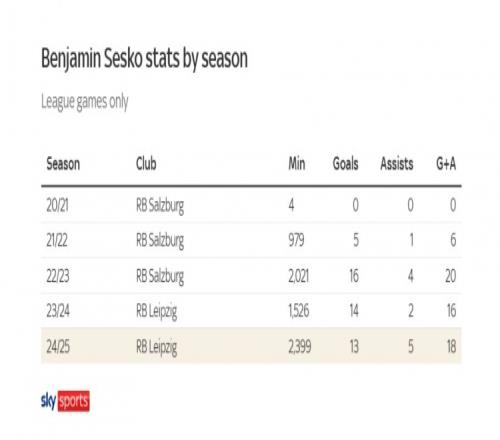Click the 16 goals value for 22/23
The height and width of the screenshot is (440, 500).
click(x=354, y=276)
